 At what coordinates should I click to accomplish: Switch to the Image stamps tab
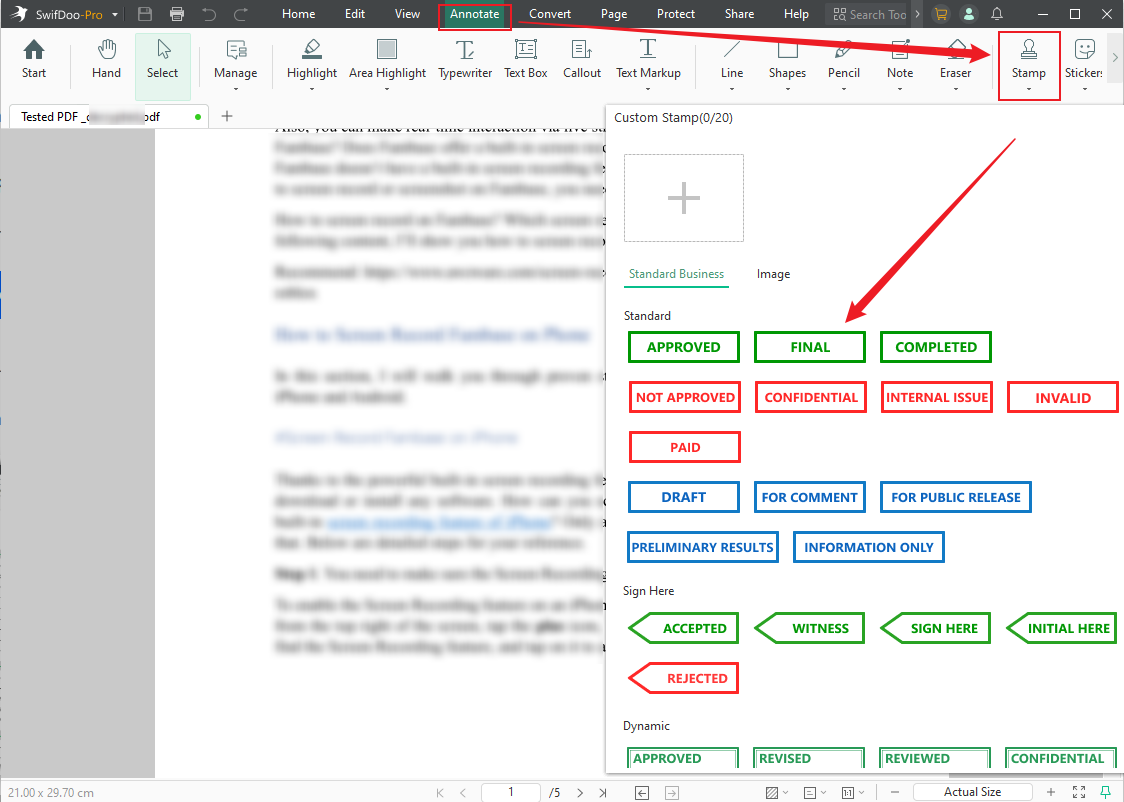(773, 273)
